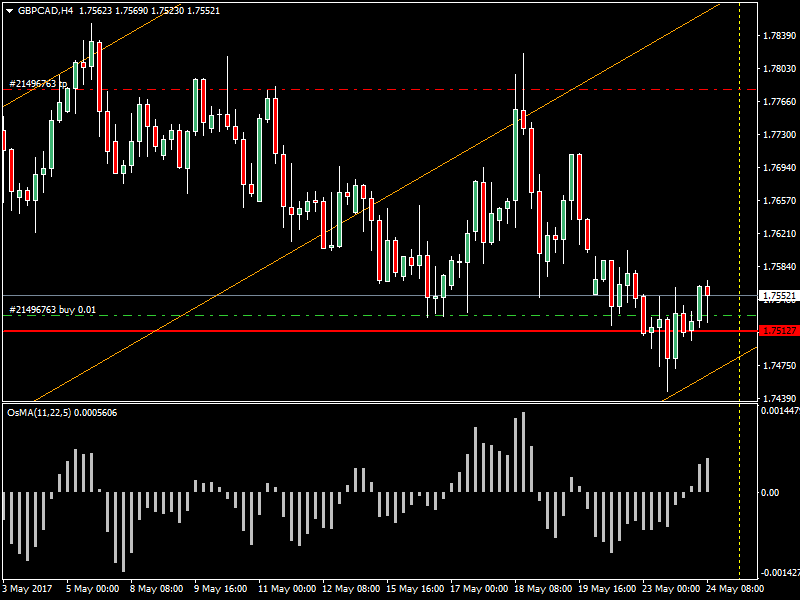Click the current price tag 1.75521
This screenshot has height=600, width=800.
tap(779, 296)
